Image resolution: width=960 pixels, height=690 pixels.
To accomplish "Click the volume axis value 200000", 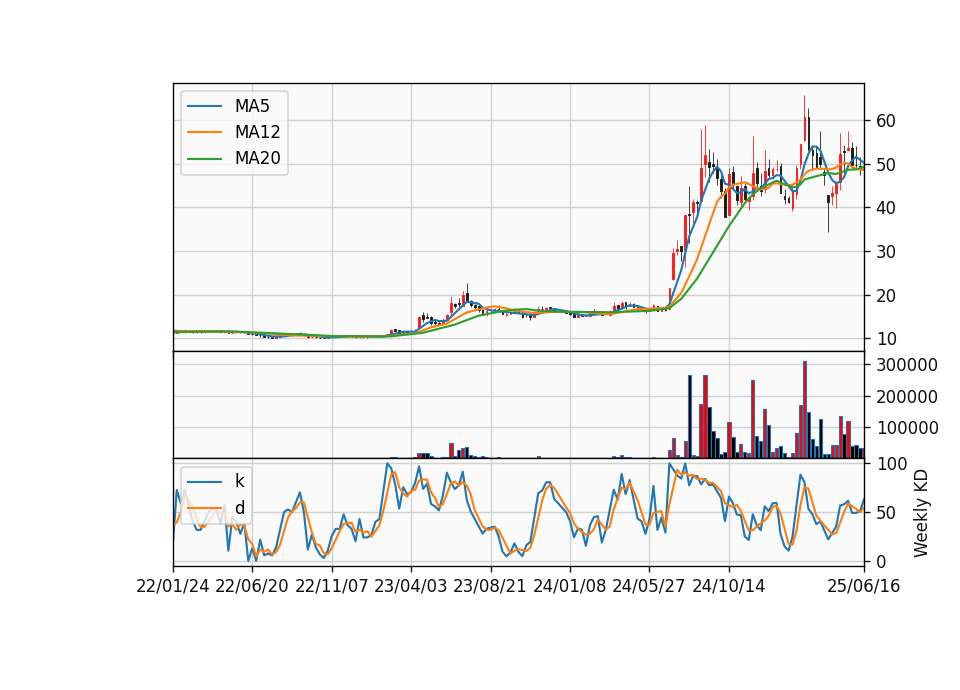I will (907, 397).
